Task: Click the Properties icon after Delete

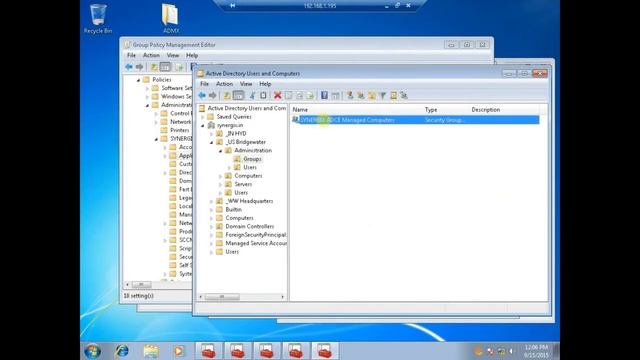Action: [289, 96]
